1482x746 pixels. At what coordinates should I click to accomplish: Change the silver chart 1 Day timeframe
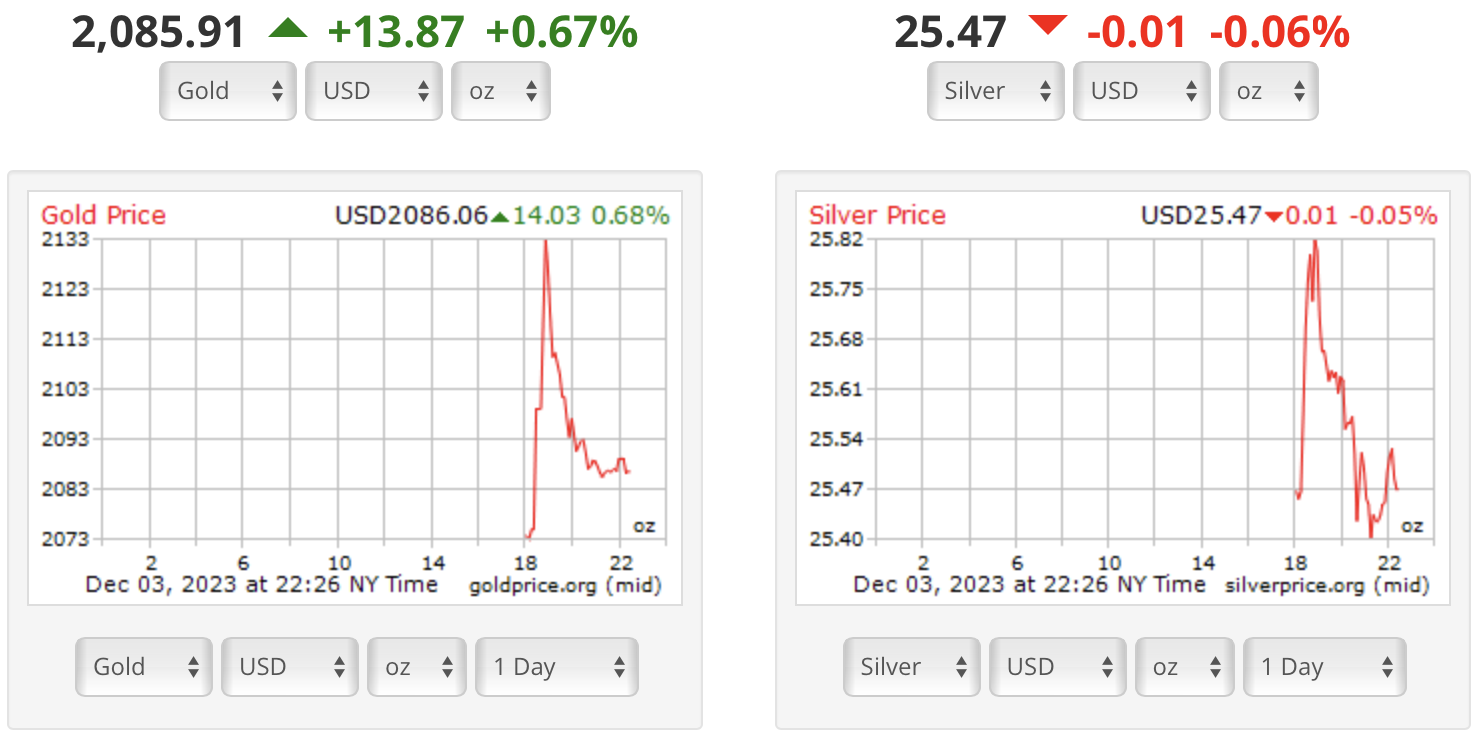(1325, 667)
